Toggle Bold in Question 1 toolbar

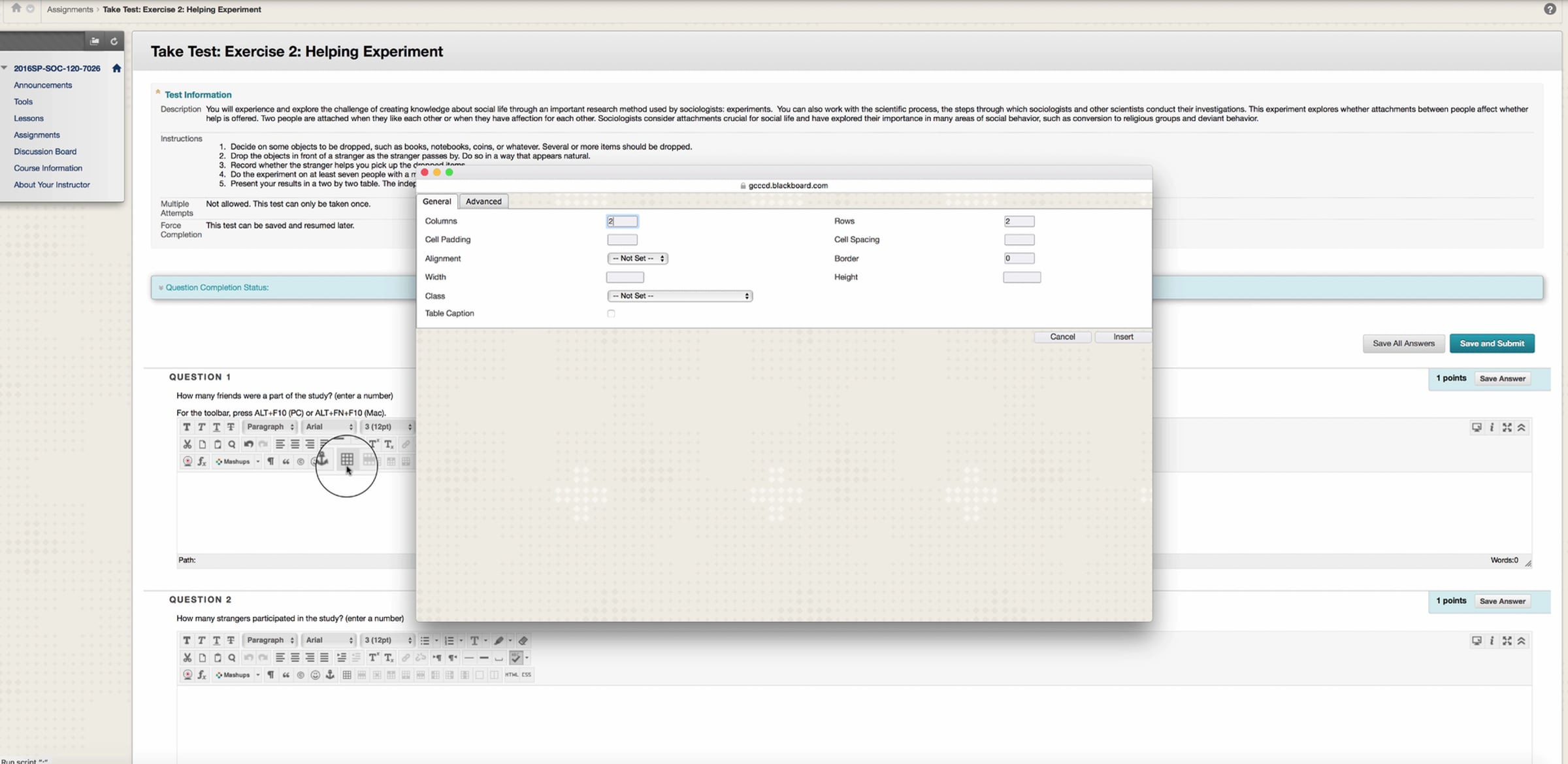point(187,427)
